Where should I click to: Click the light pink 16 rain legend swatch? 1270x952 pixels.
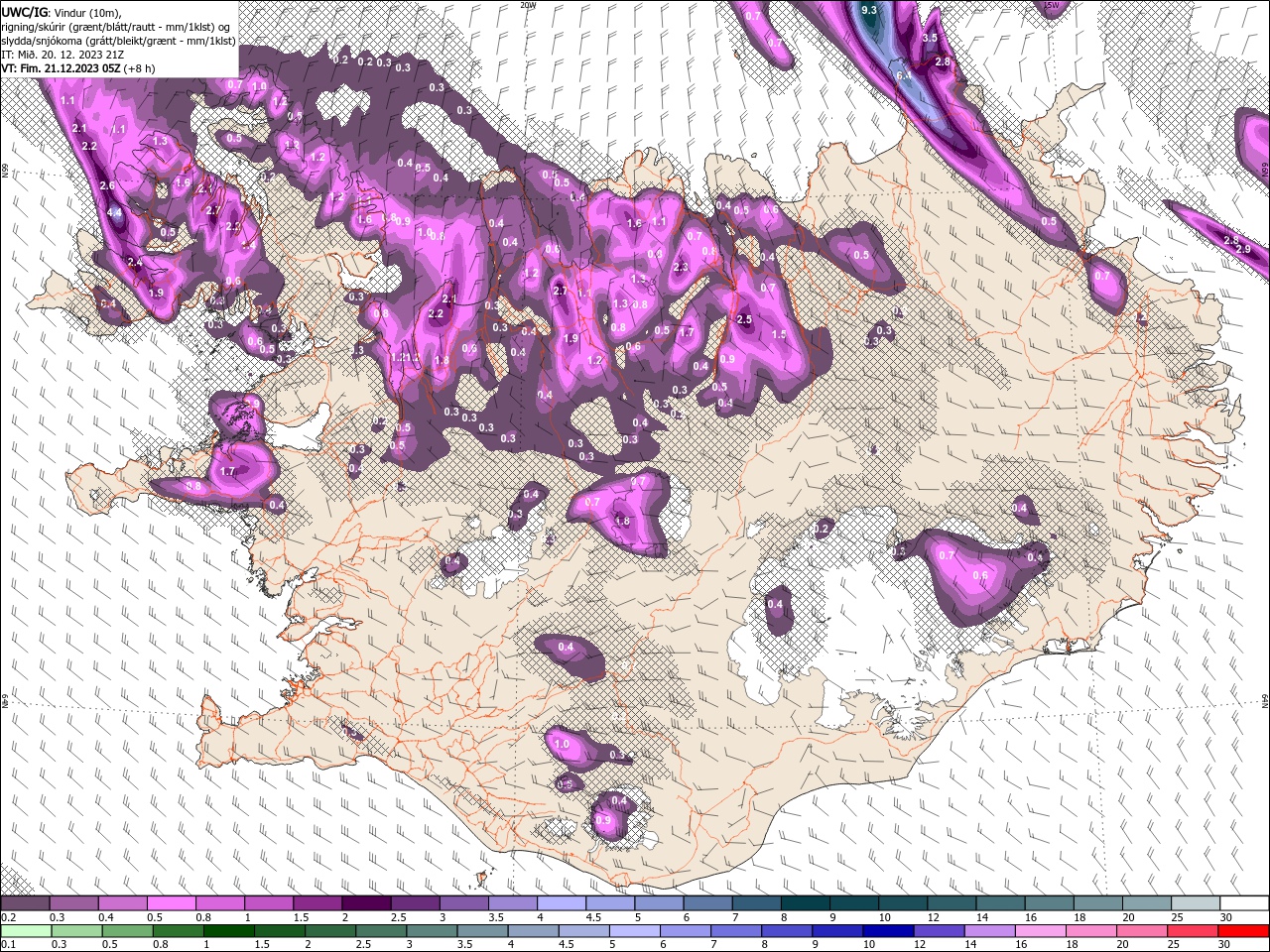[1040, 930]
